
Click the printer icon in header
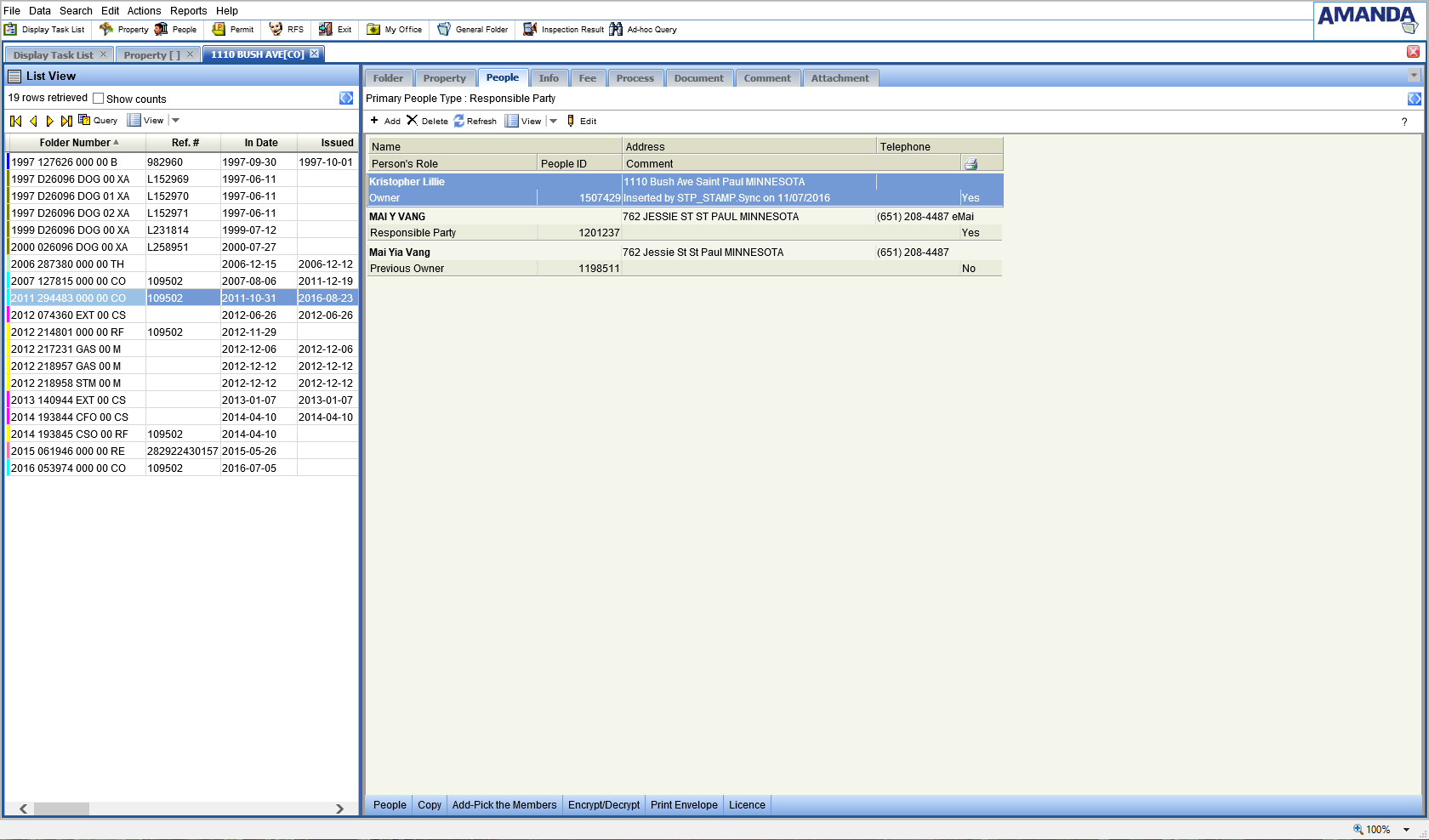(x=971, y=163)
